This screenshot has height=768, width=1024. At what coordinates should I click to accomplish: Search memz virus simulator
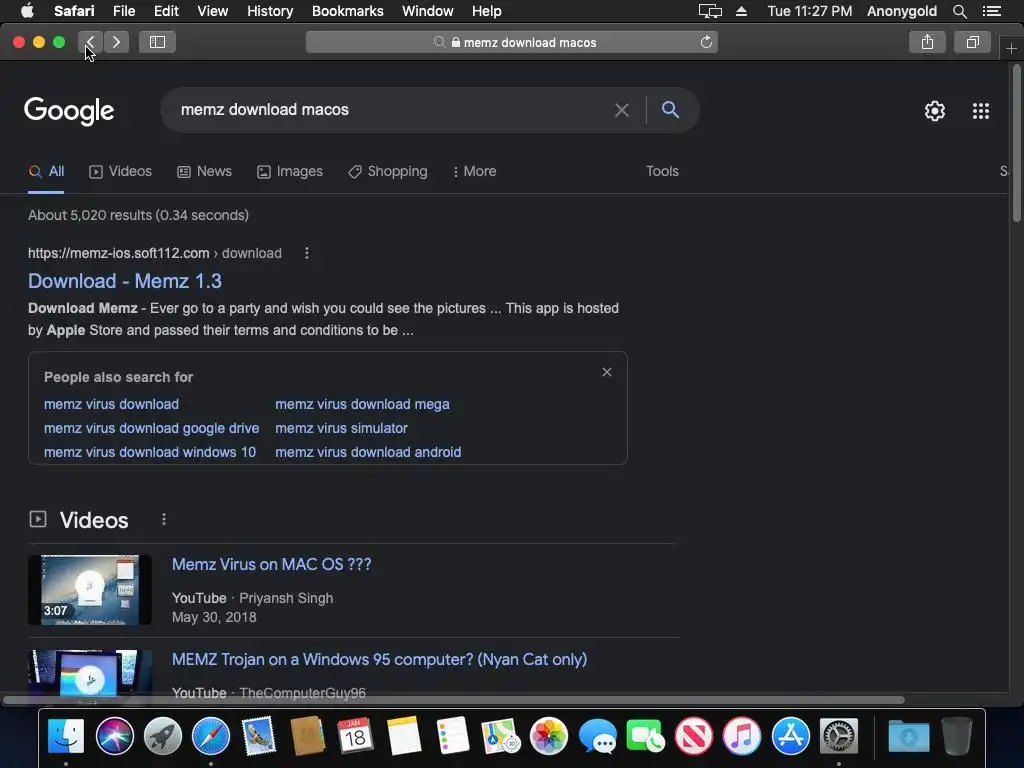click(342, 428)
